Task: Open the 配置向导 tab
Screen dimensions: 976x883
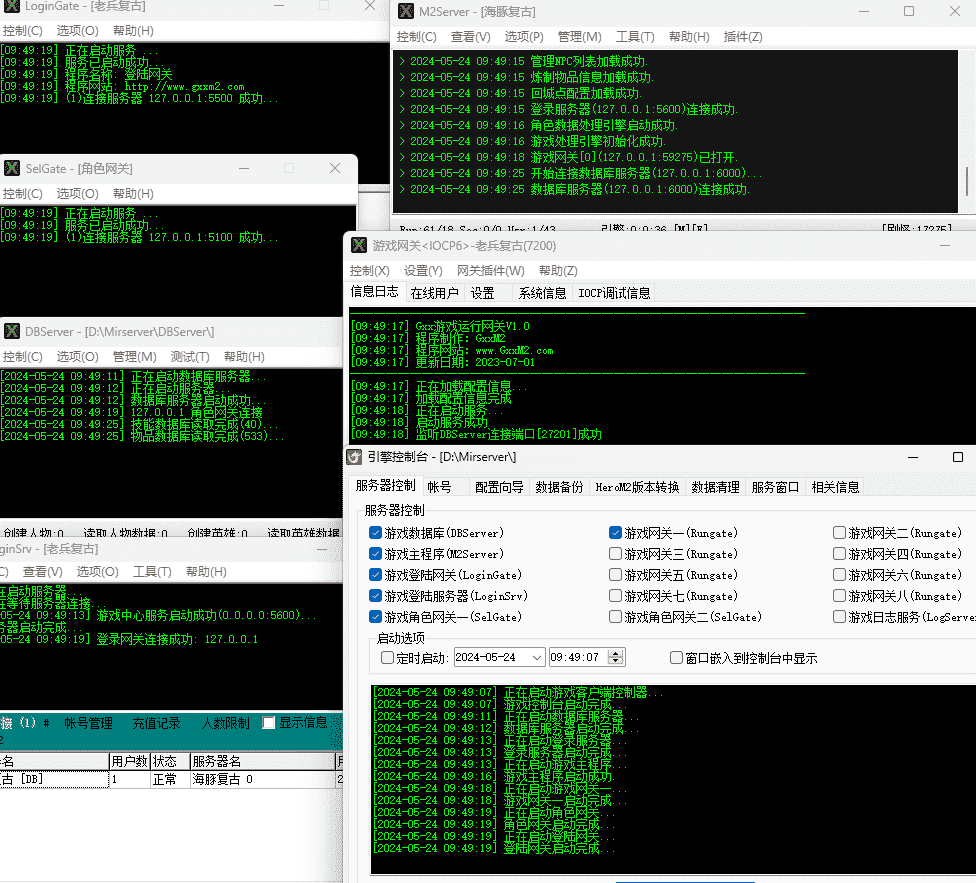Action: (x=499, y=487)
